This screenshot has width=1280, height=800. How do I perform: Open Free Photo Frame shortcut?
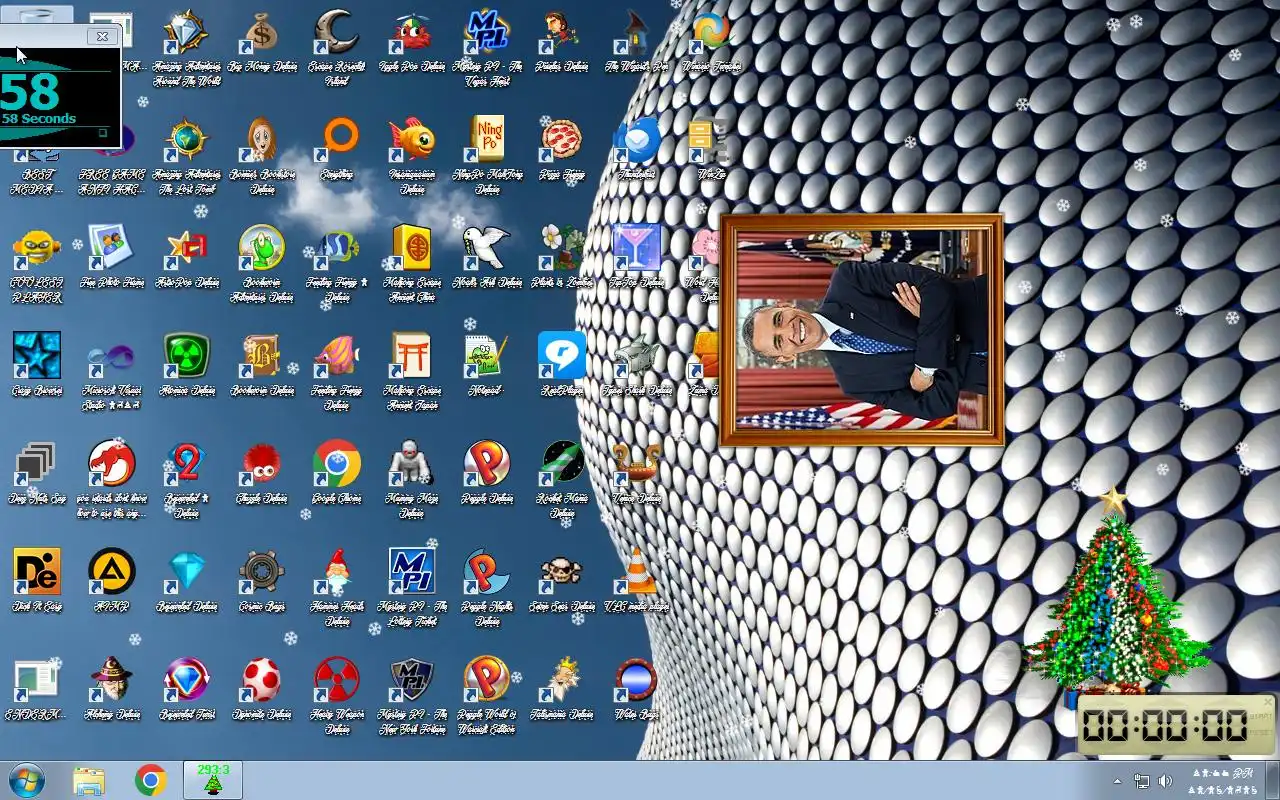[x=112, y=248]
